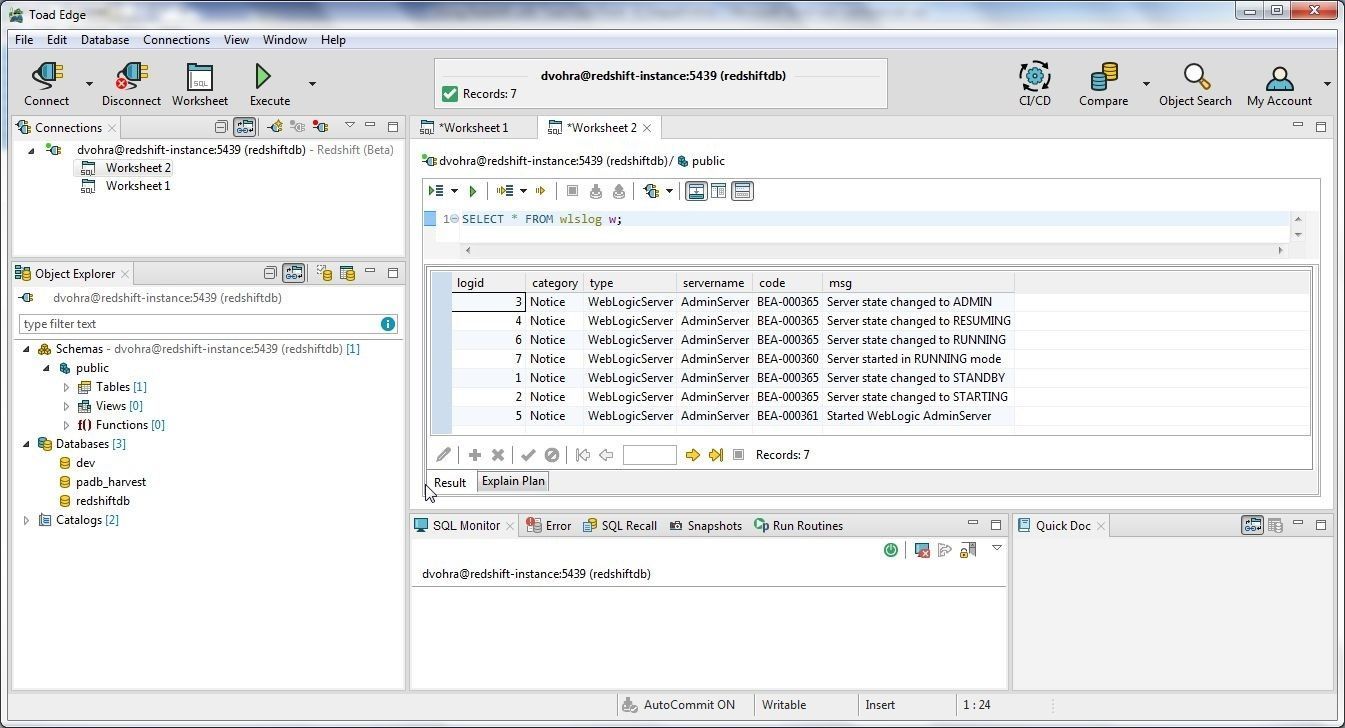Expand the Functions node
1345x728 pixels.
coord(66,425)
